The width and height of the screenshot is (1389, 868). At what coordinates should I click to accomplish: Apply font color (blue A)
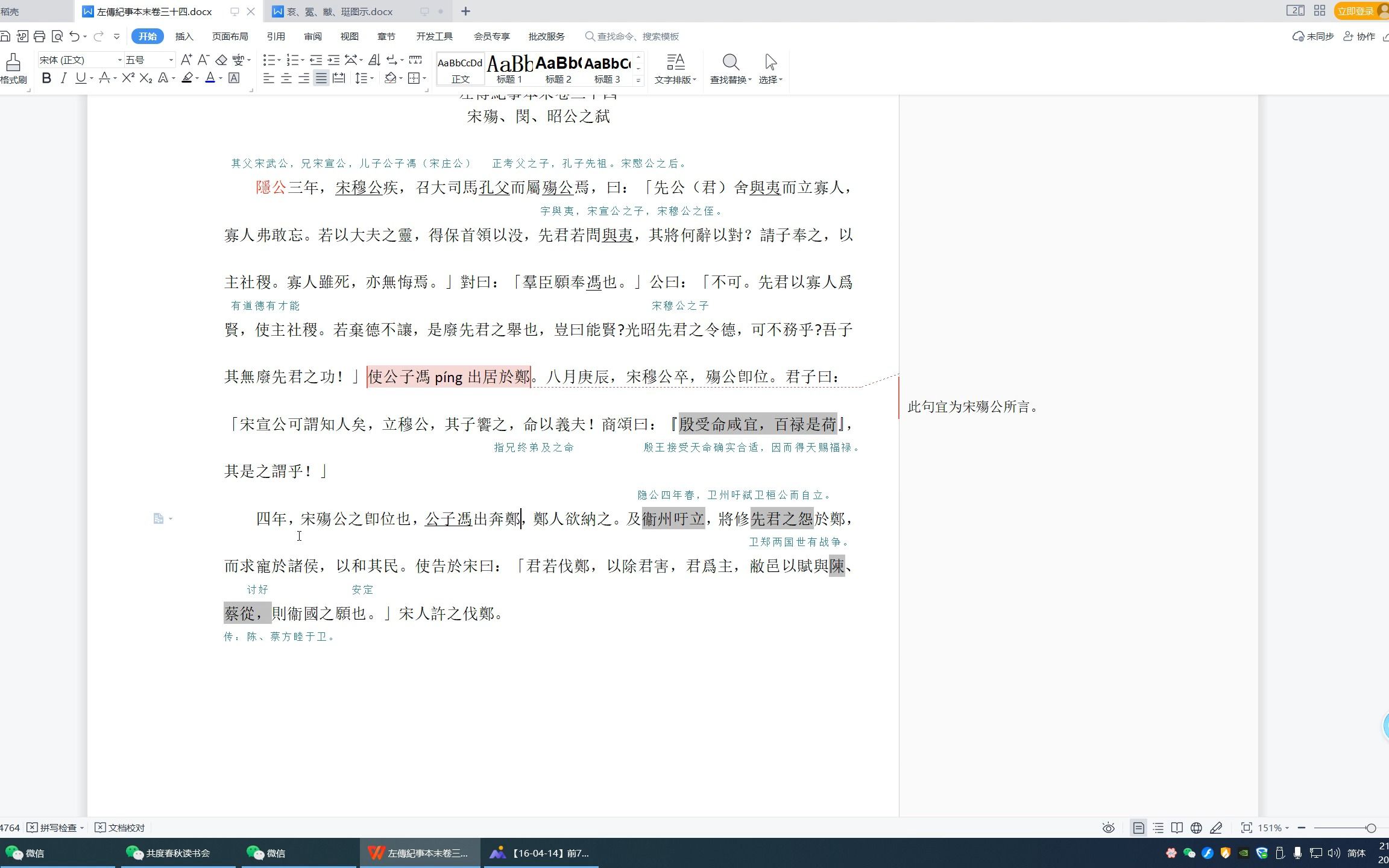pyautogui.click(x=210, y=78)
